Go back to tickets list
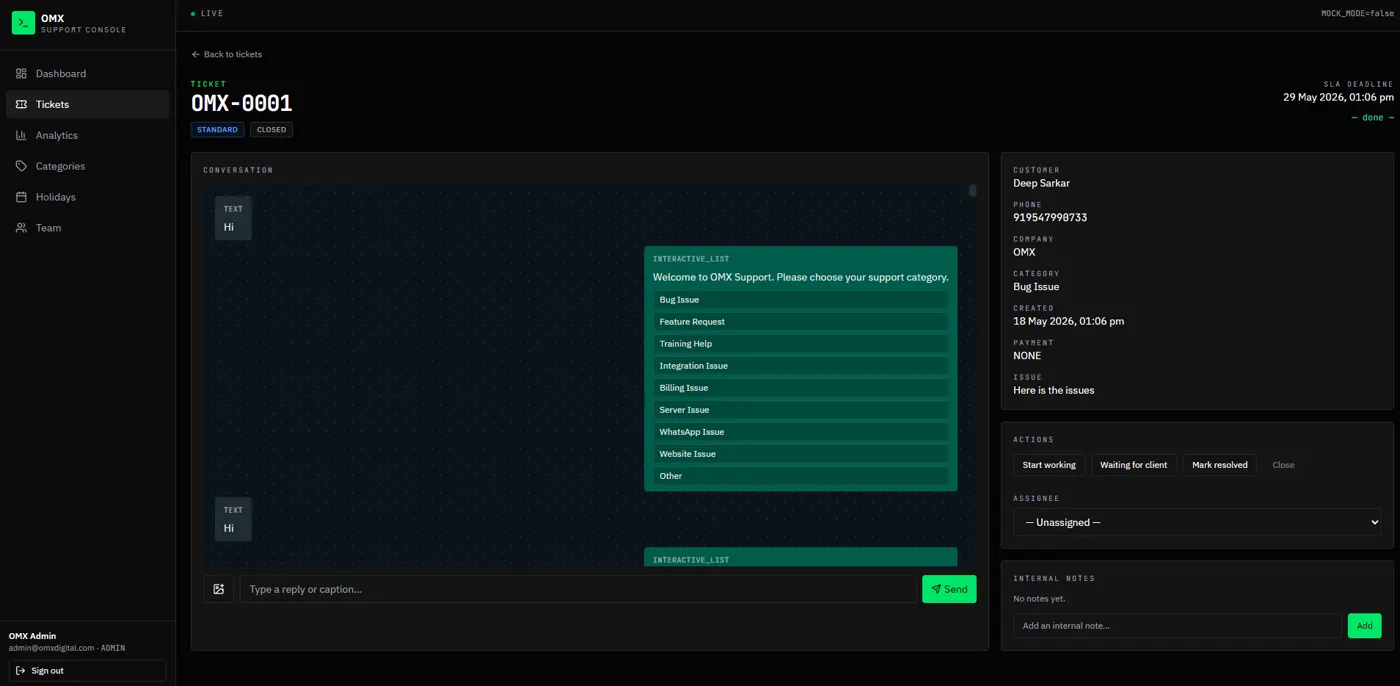Image resolution: width=1400 pixels, height=686 pixels. 227,55
